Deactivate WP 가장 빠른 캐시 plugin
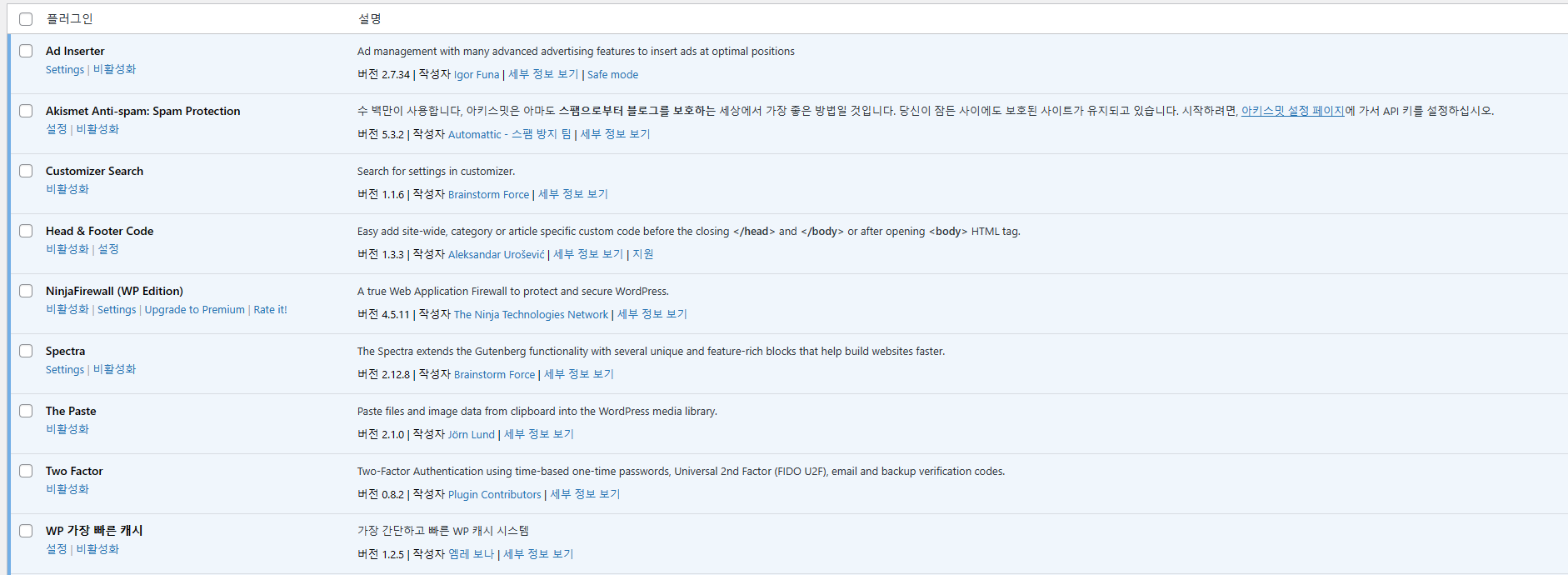The image size is (1568, 575). pos(97,550)
